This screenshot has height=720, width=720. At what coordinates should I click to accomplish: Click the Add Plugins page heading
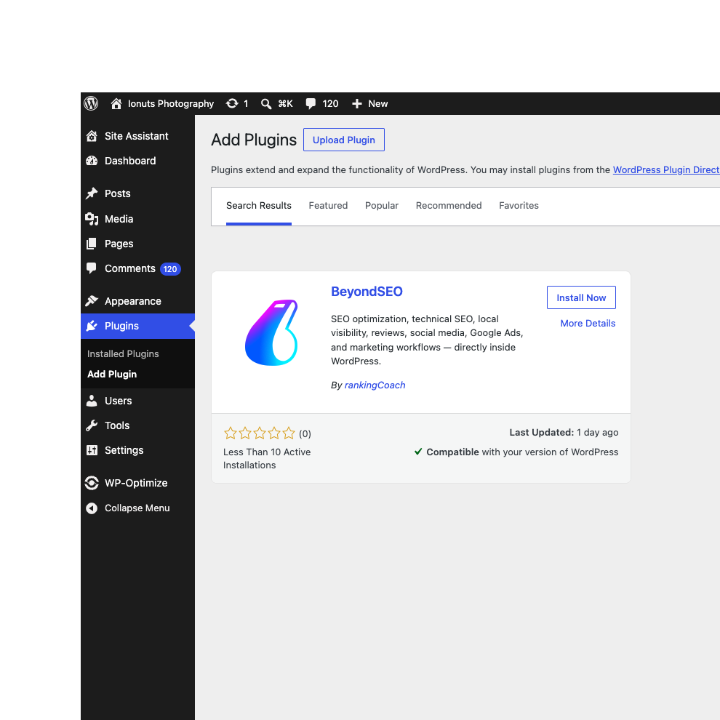pos(254,140)
